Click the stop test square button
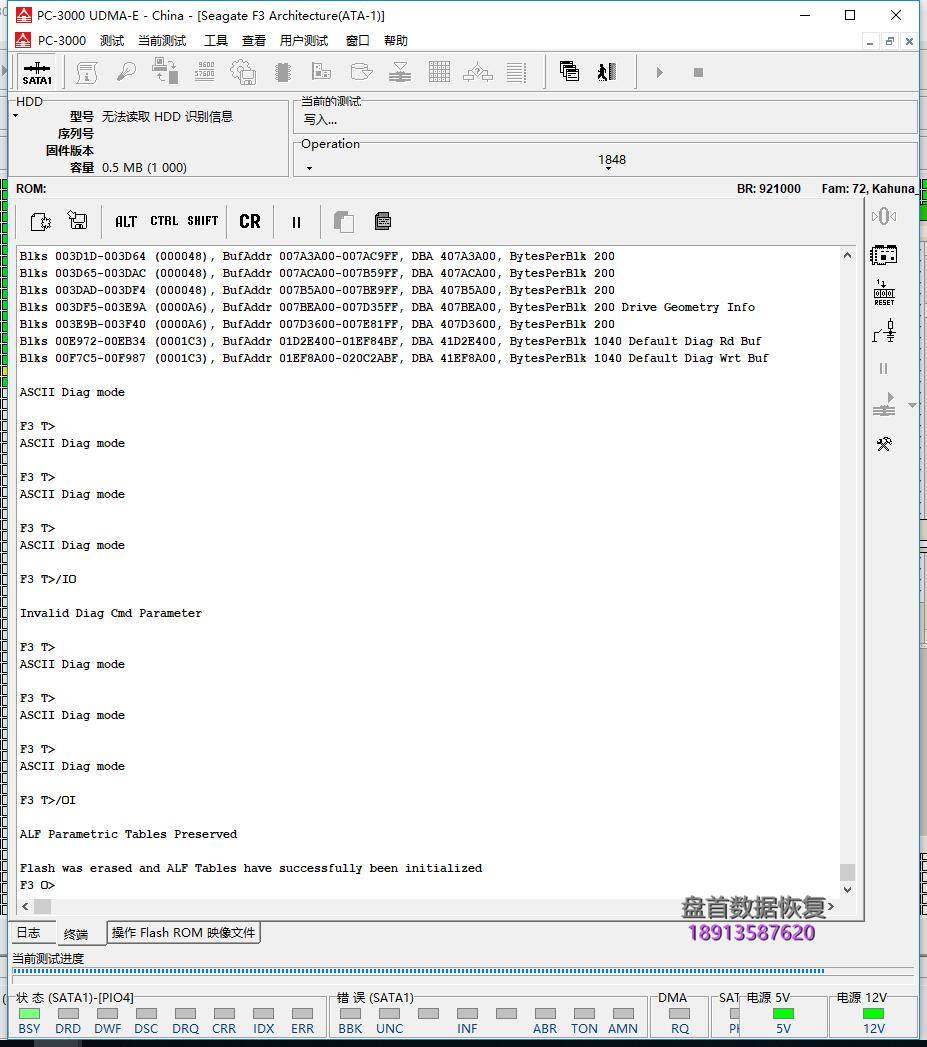This screenshot has height=1047, width=927. 698,72
